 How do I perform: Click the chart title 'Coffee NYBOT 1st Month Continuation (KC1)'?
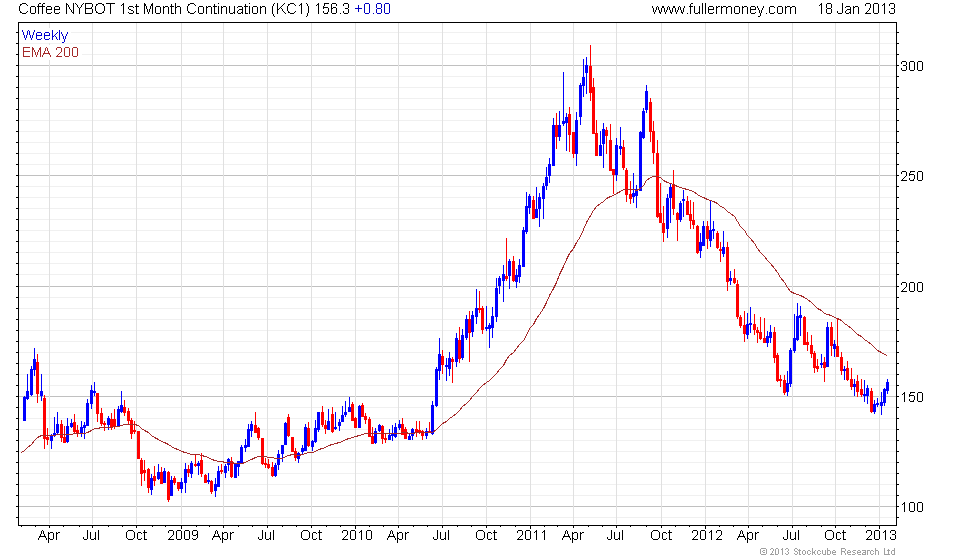pyautogui.click(x=164, y=9)
